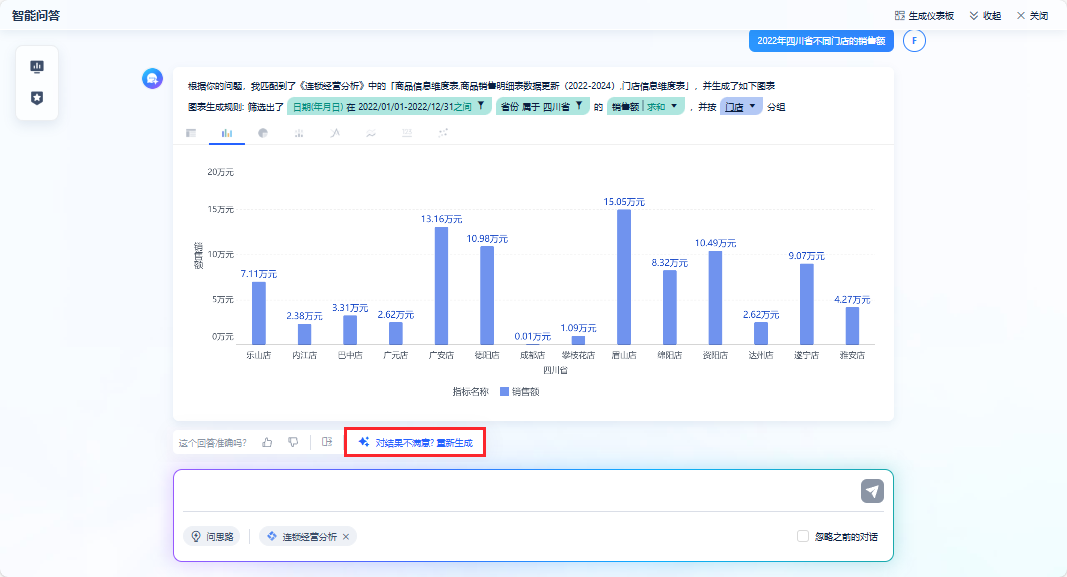1067x577 pixels.
Task: Open the date filter funnel icon
Action: tap(481, 106)
